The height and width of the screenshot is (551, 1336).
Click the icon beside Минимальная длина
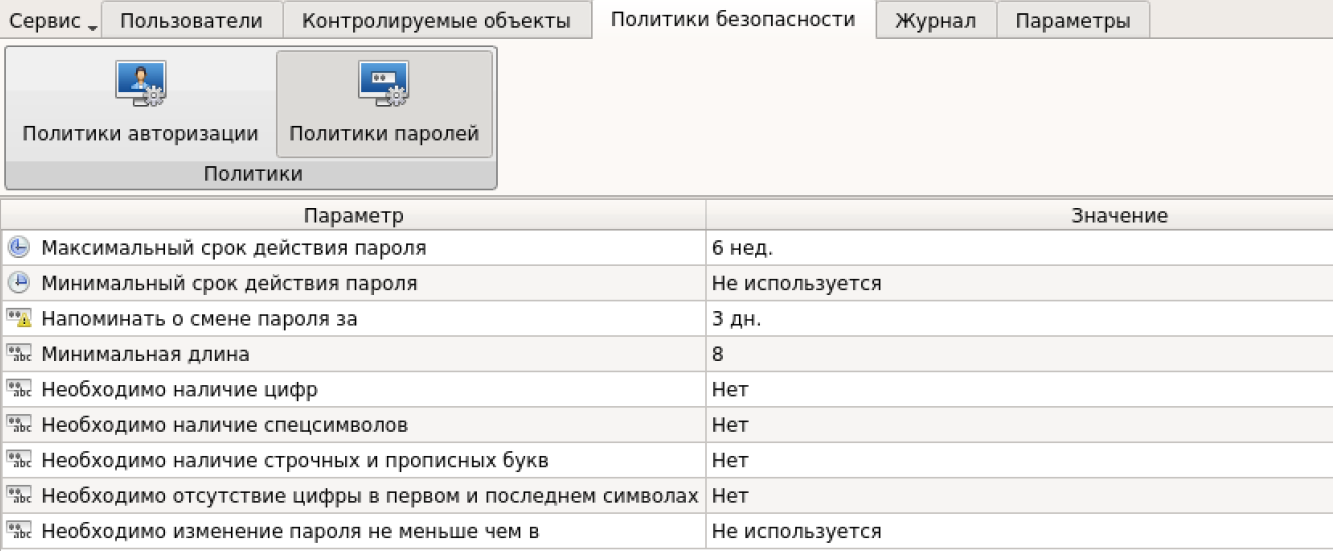(x=18, y=354)
